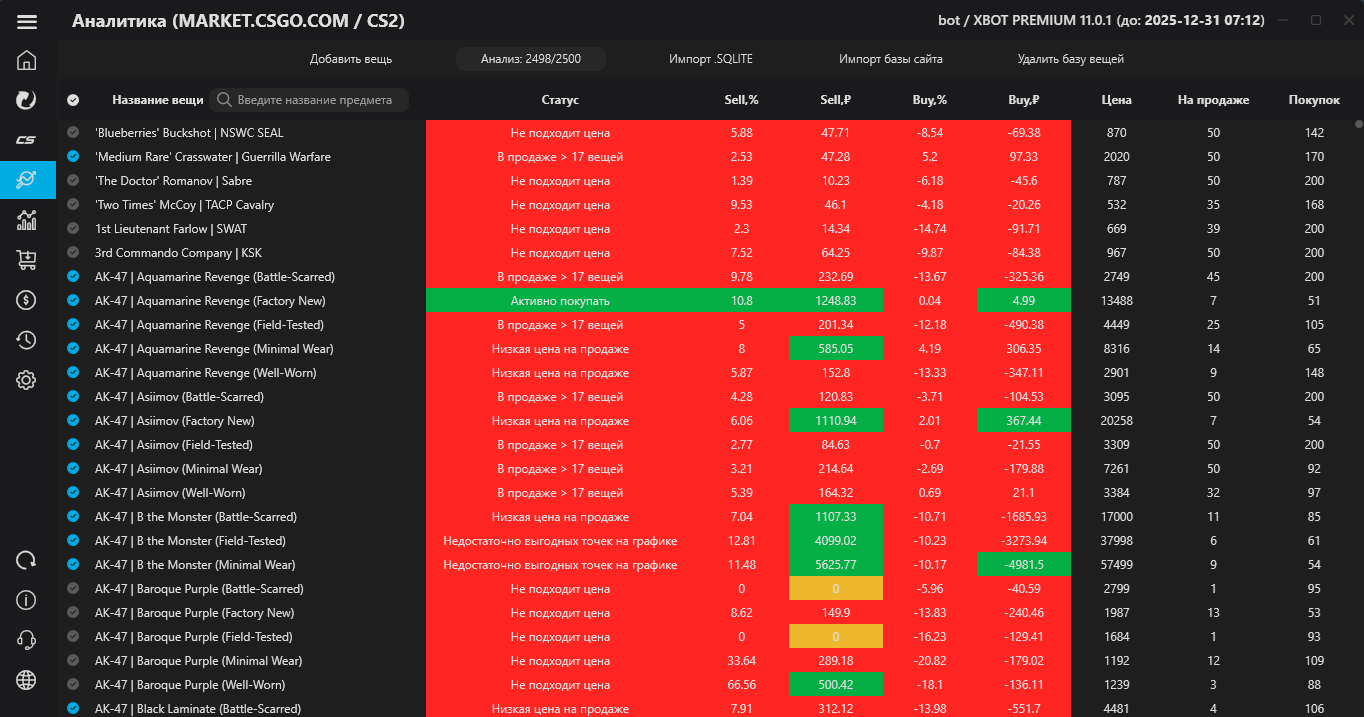1364x717 pixels.
Task: Open the headset support icon
Action: coord(27,640)
